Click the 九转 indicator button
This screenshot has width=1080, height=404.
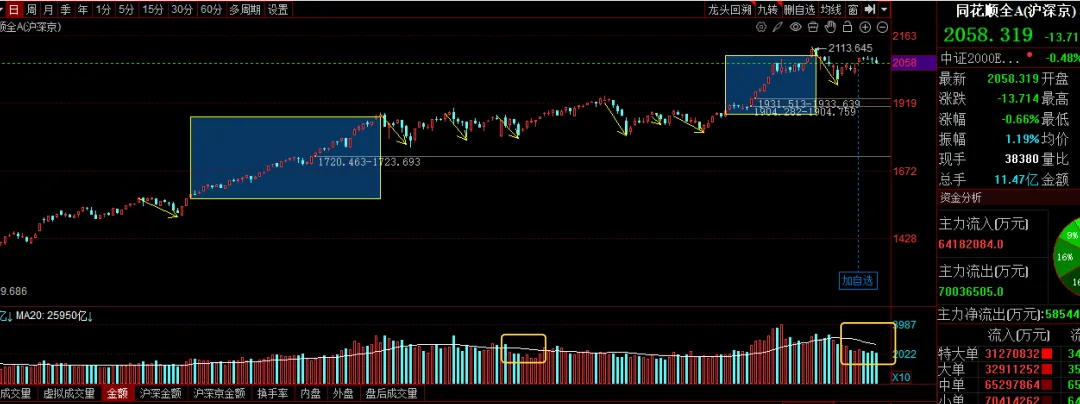tap(767, 10)
